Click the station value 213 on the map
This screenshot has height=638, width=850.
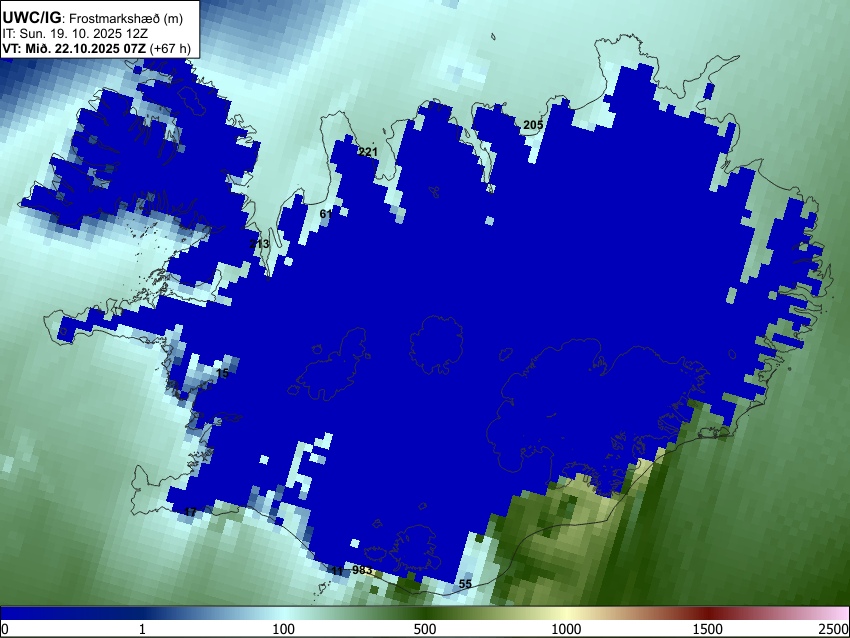click(259, 244)
